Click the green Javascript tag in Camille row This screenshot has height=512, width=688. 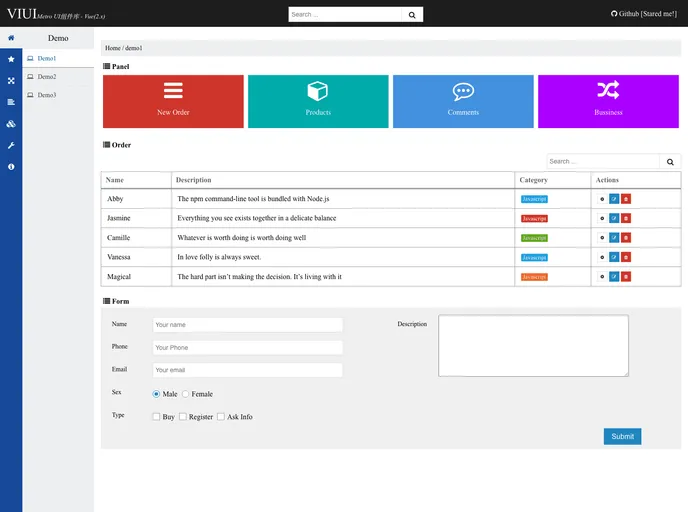(534, 238)
